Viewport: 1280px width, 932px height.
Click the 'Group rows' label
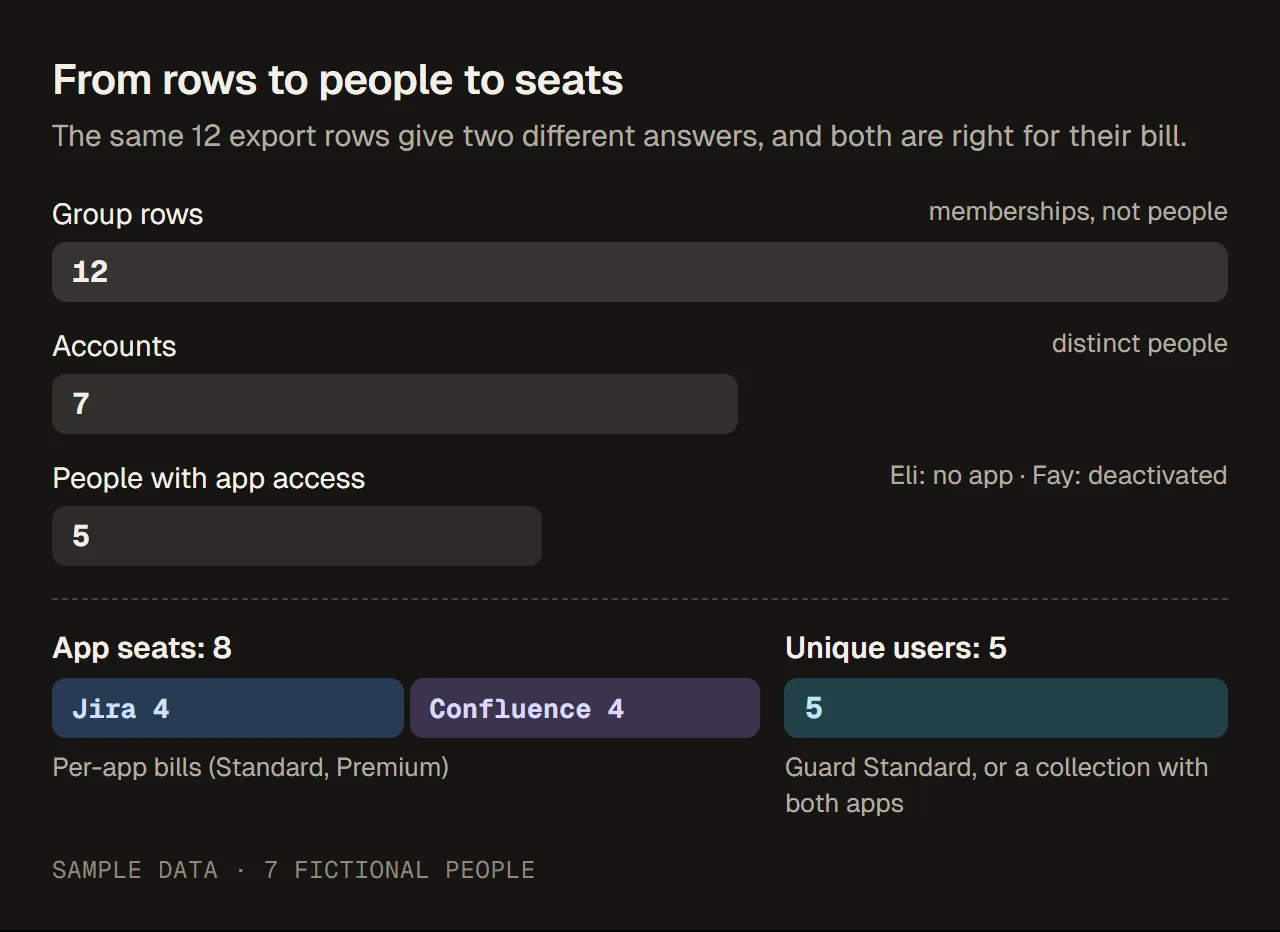(x=127, y=214)
